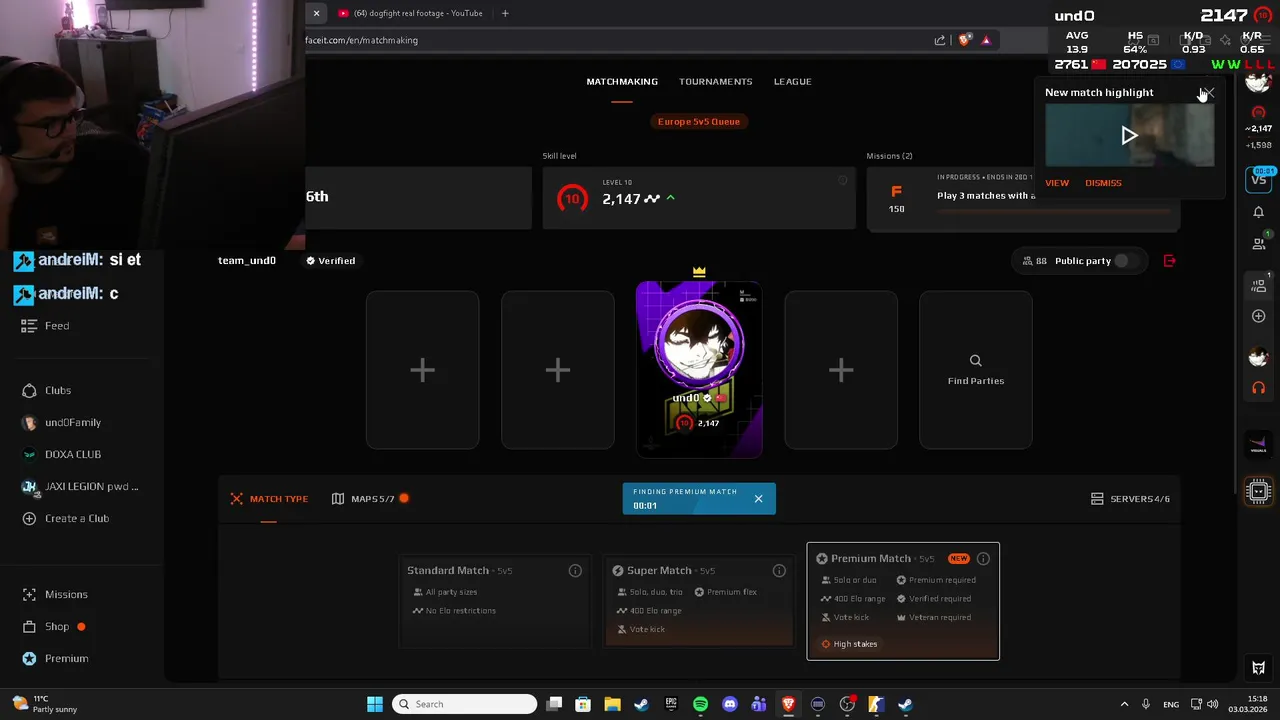Close the match highlight notification

click(1208, 92)
